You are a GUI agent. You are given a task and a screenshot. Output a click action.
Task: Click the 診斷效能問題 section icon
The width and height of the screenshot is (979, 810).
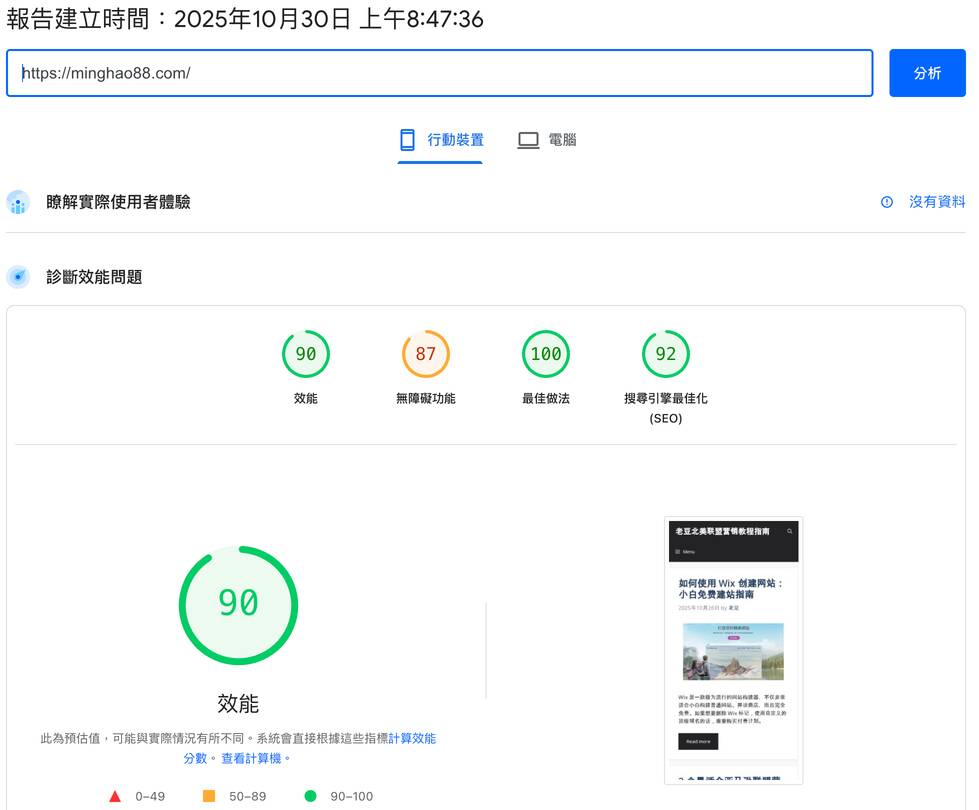tap(18, 277)
